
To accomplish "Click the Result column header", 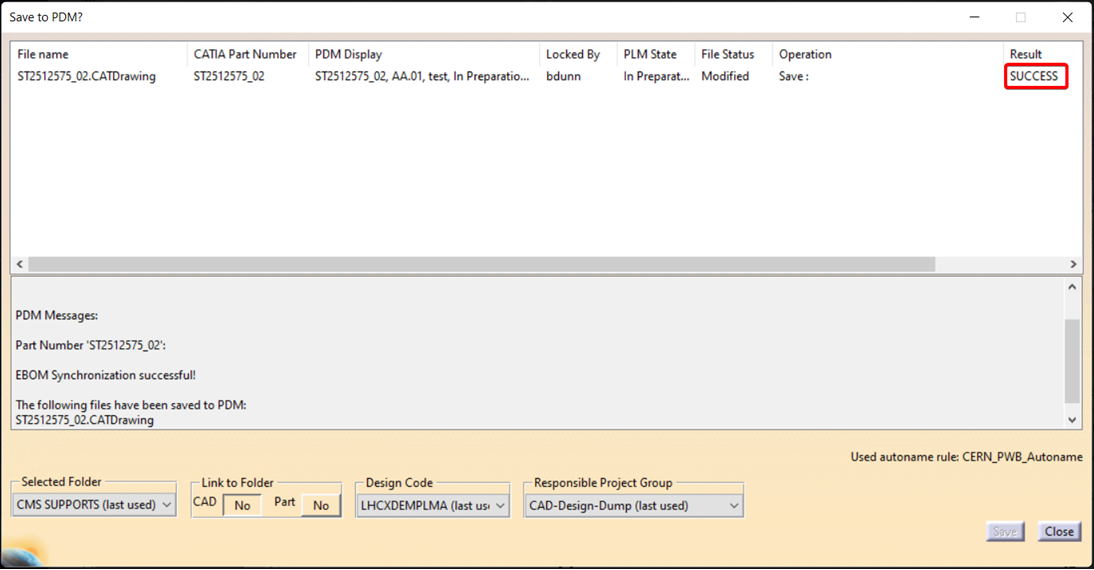I will tap(1025, 54).
